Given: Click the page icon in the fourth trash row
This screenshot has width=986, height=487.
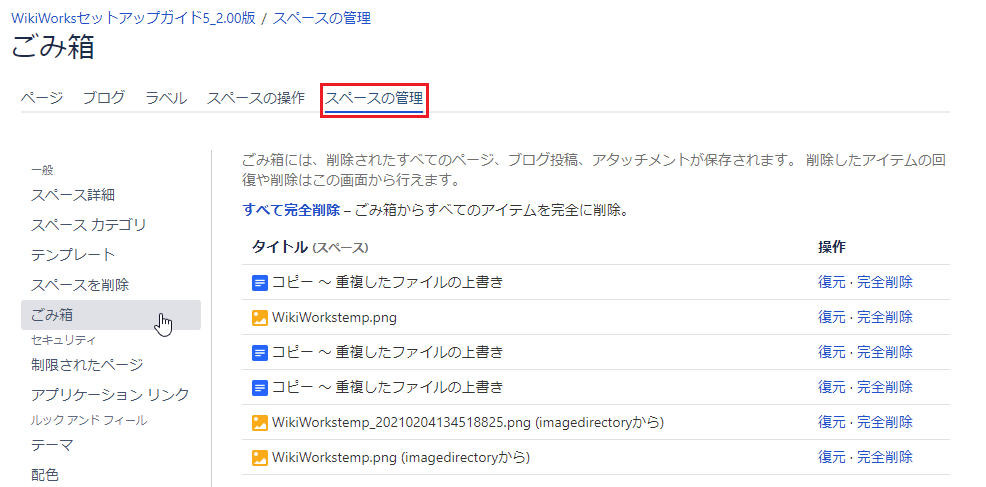Looking at the screenshot, I should point(259,388).
